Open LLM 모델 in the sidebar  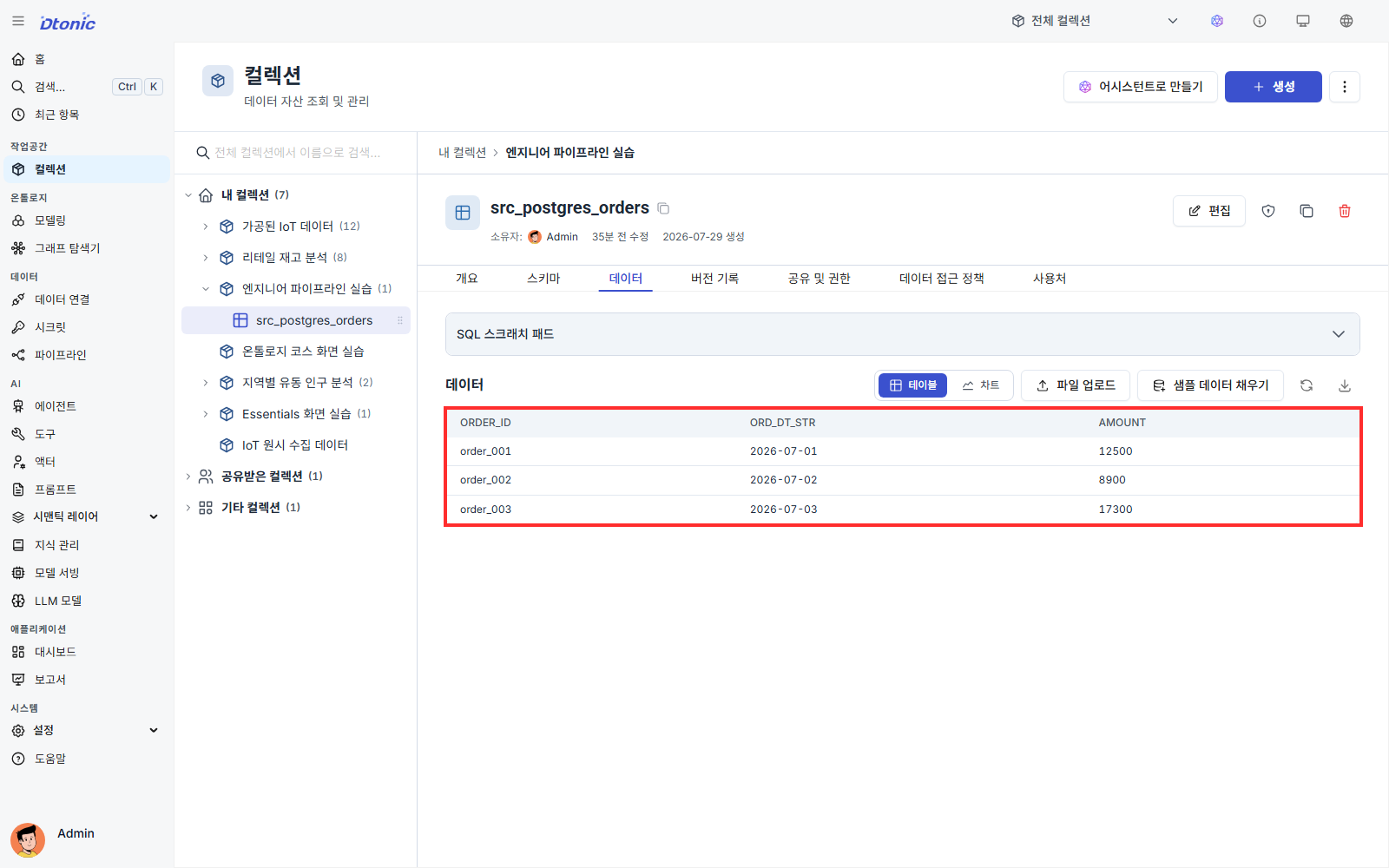pyautogui.click(x=87, y=601)
